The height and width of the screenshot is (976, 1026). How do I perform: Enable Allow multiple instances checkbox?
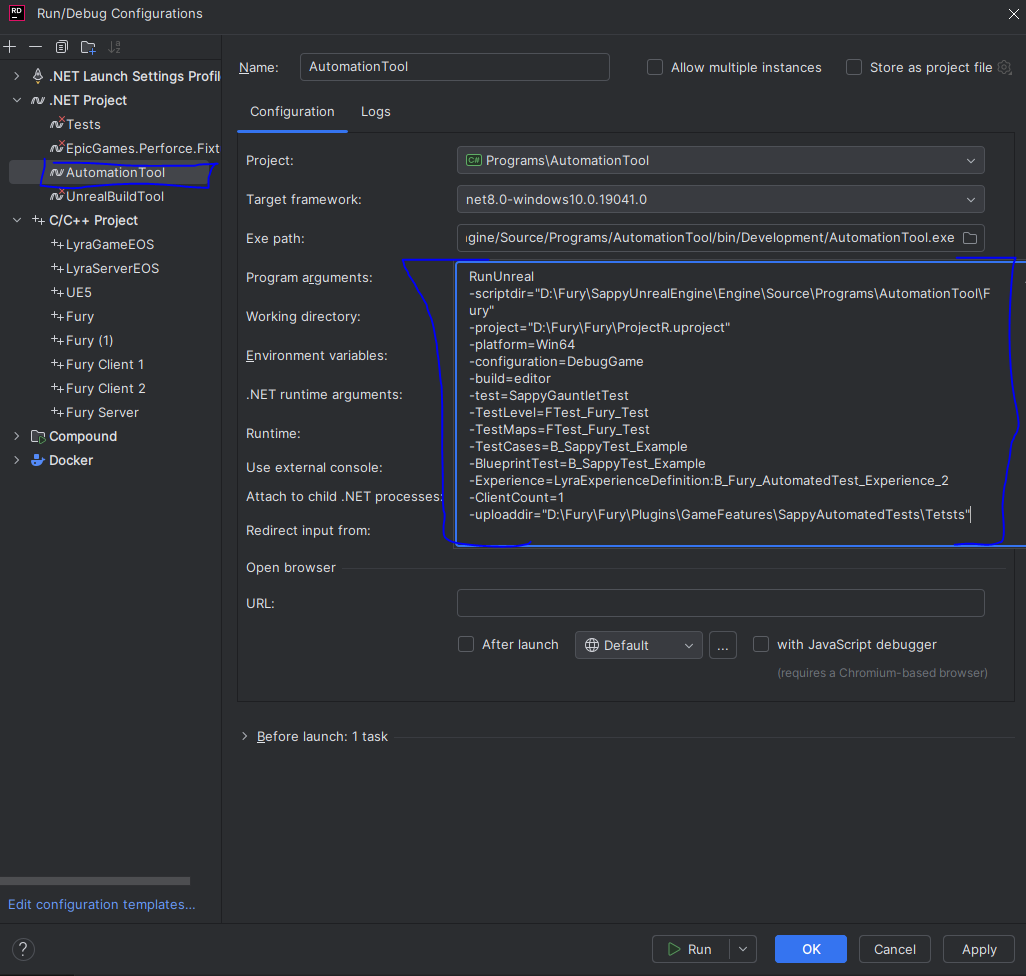pos(655,67)
